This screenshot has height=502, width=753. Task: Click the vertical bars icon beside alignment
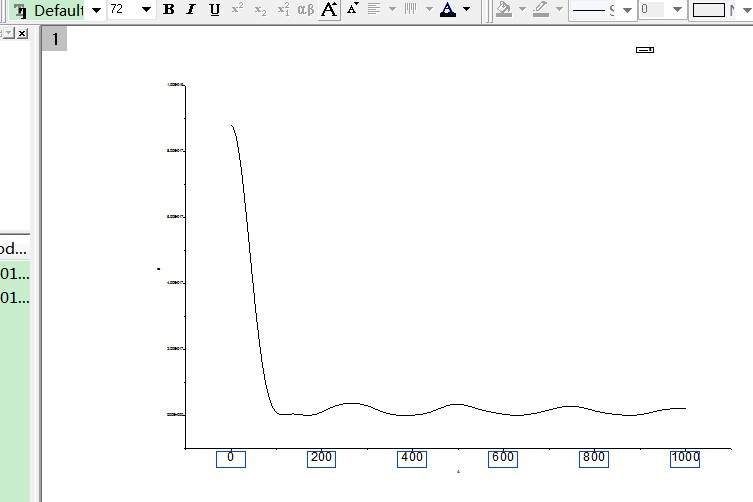pyautogui.click(x=410, y=9)
